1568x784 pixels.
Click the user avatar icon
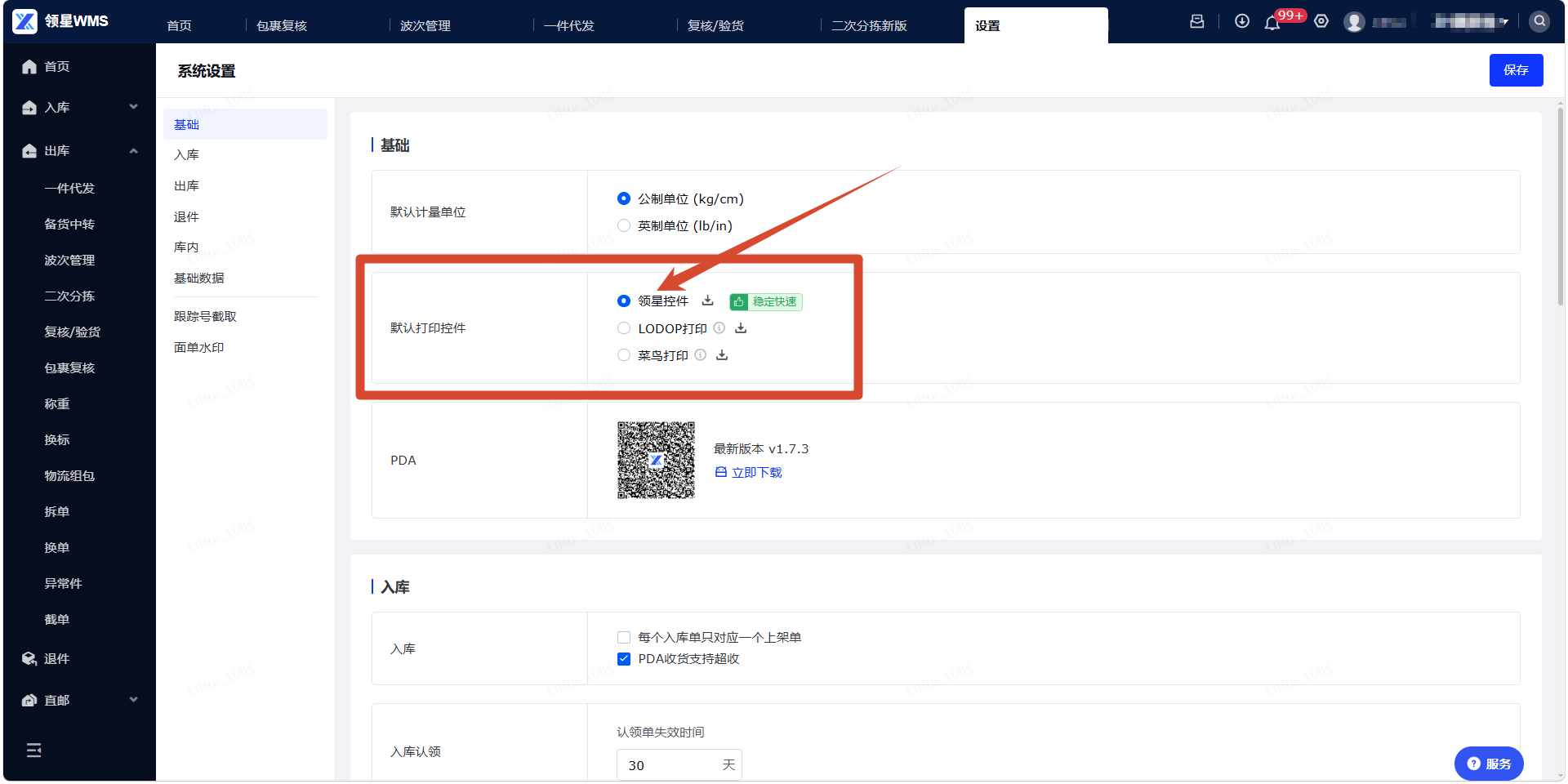pos(1354,22)
